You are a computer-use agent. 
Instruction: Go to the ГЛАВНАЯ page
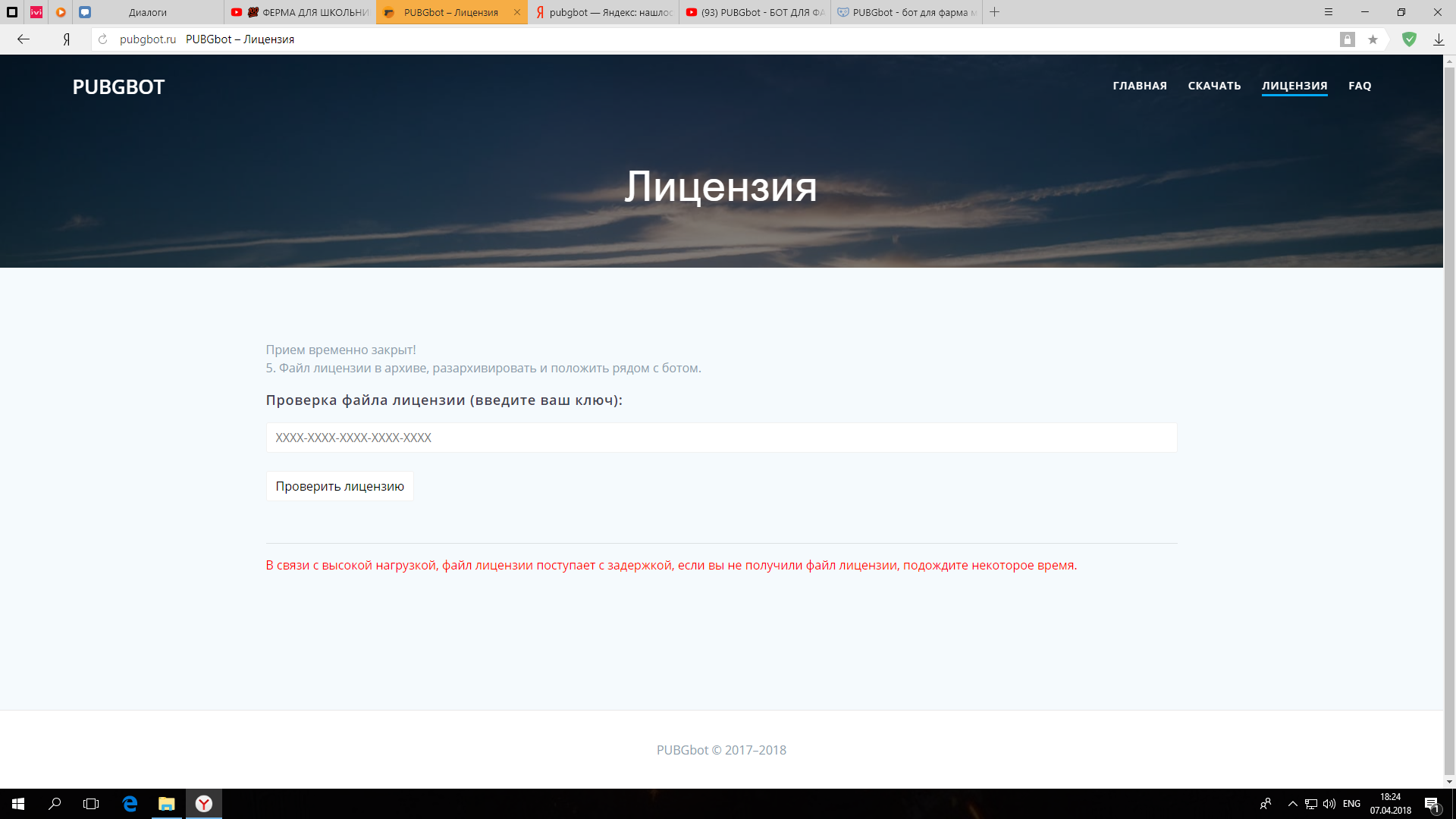point(1140,86)
